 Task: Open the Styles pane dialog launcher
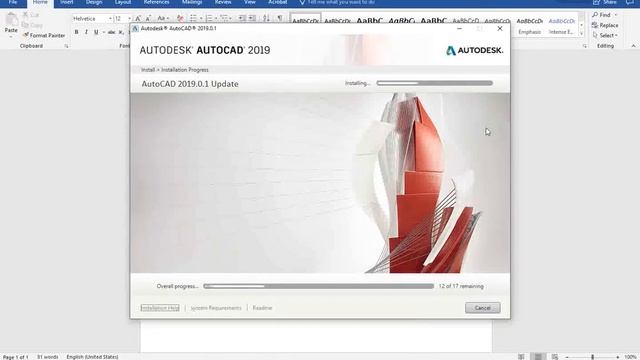click(x=584, y=46)
